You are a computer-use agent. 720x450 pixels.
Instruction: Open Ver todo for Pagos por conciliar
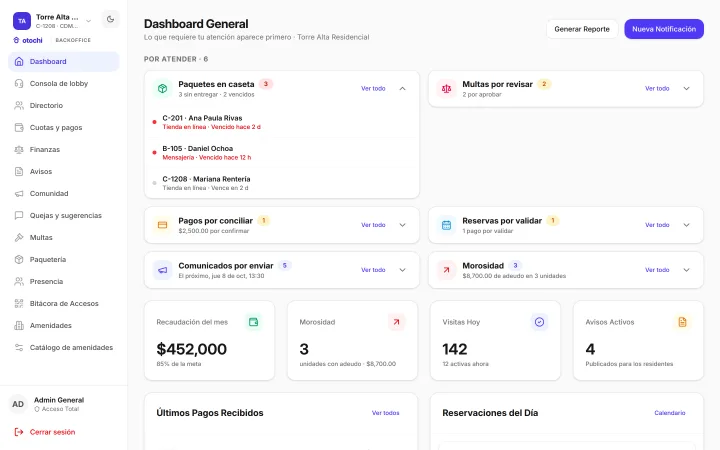[373, 225]
